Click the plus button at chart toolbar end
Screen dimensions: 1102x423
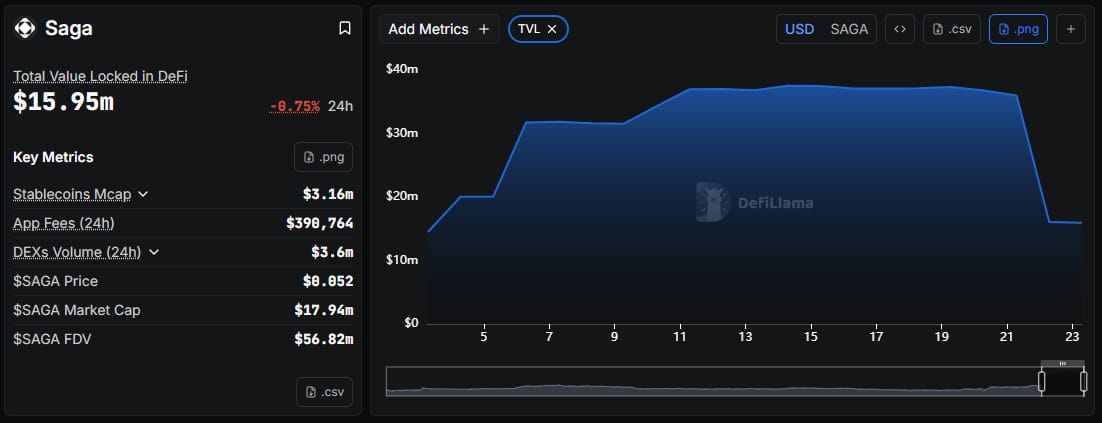pyautogui.click(x=1071, y=29)
